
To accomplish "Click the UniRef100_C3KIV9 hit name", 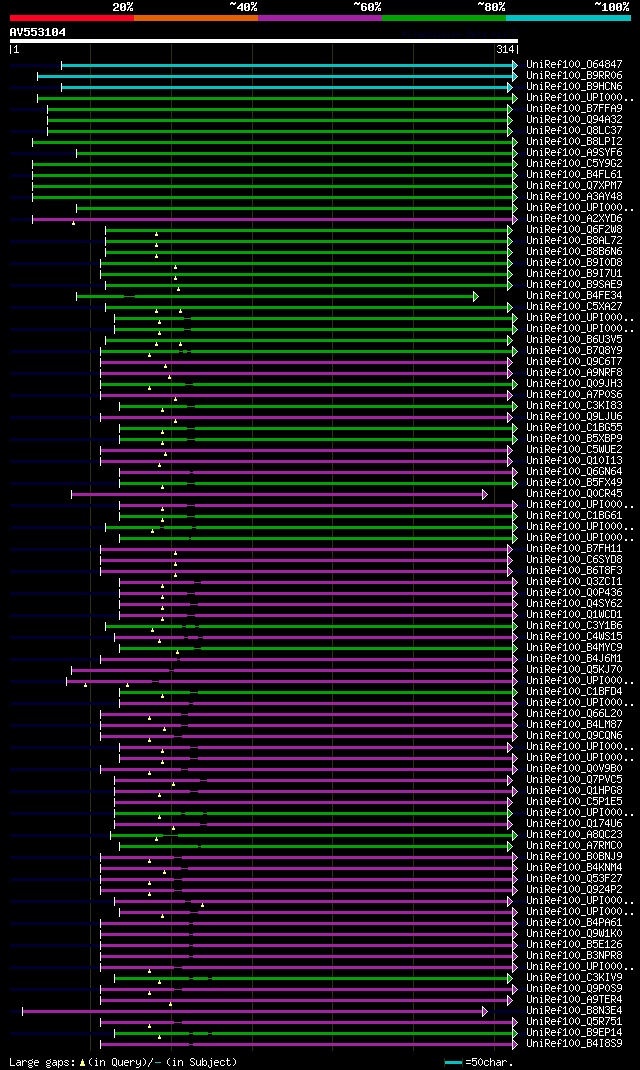I will (x=574, y=977).
